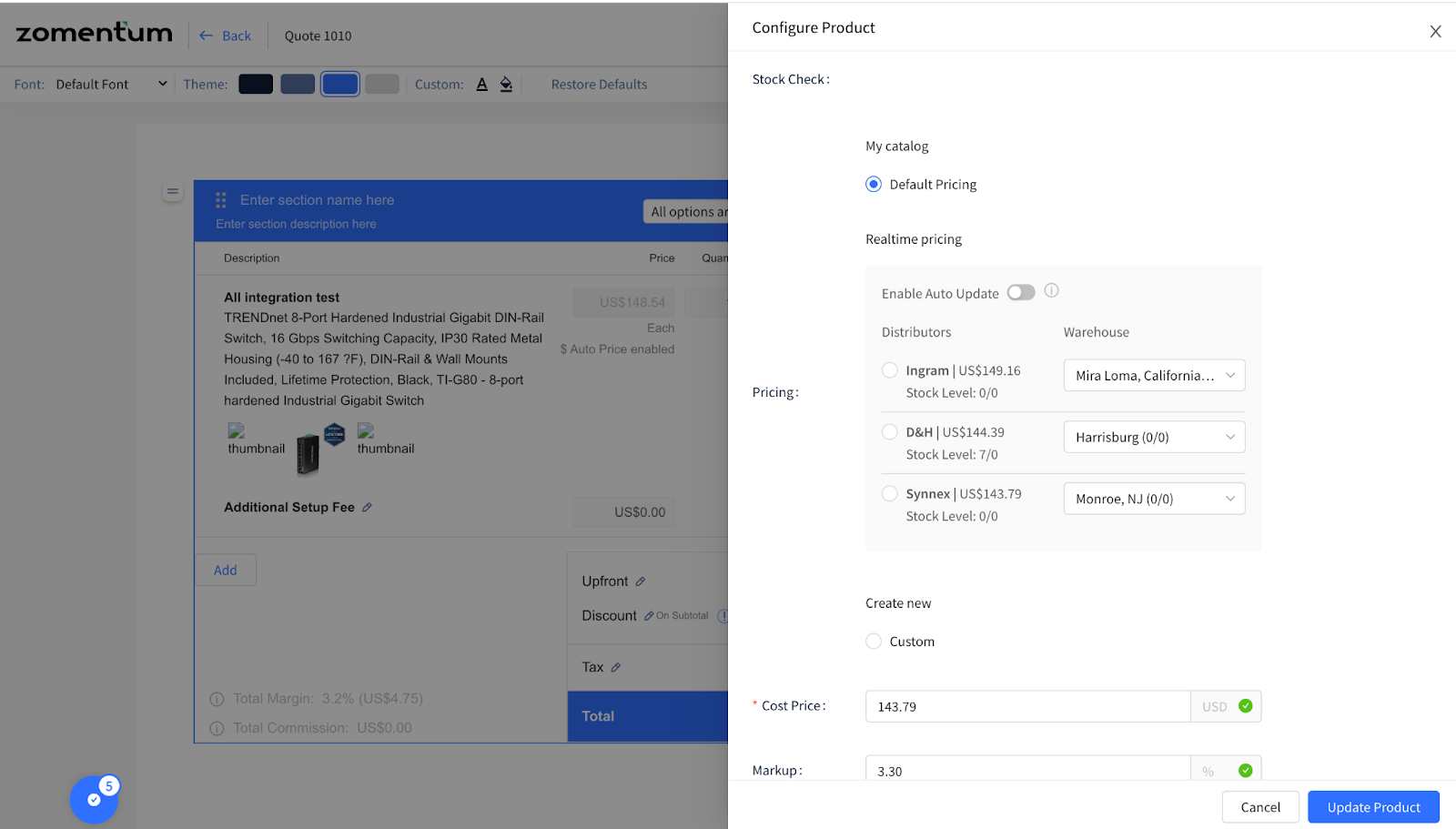Click the Back arrow link
1456x829 pixels.
225,35
